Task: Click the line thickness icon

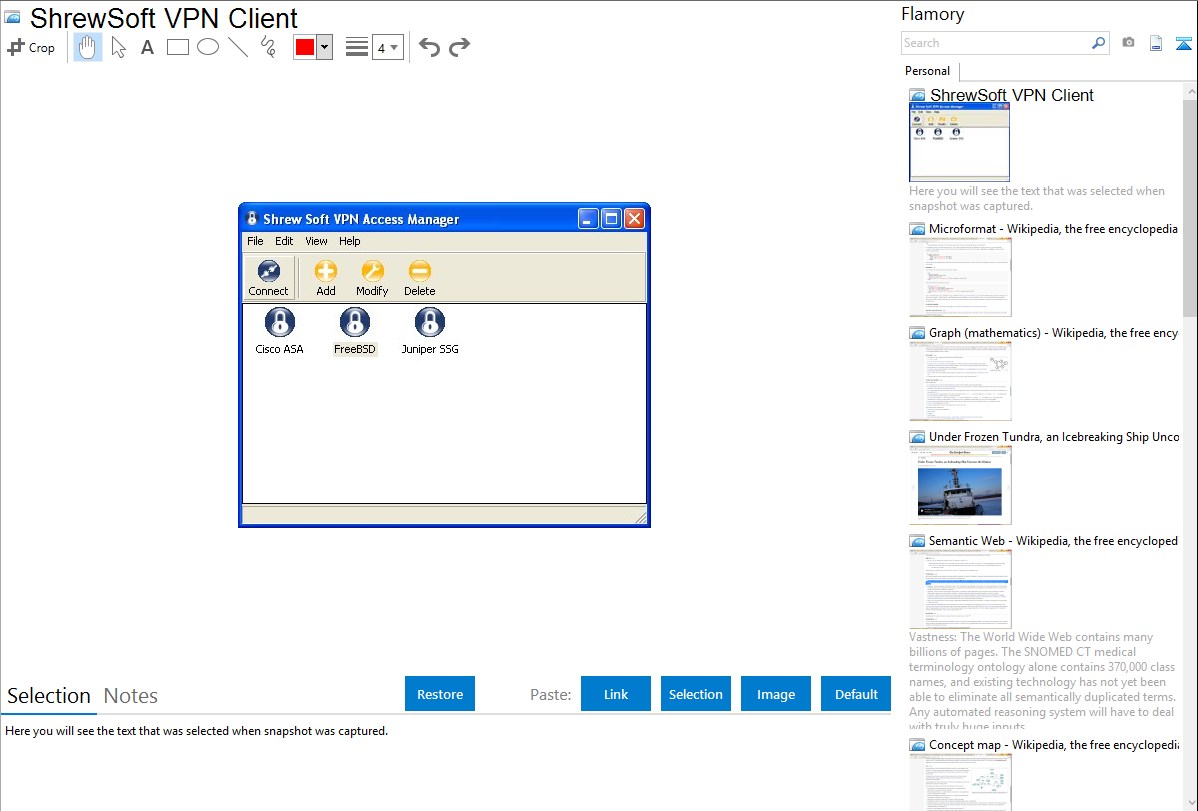Action: [357, 47]
